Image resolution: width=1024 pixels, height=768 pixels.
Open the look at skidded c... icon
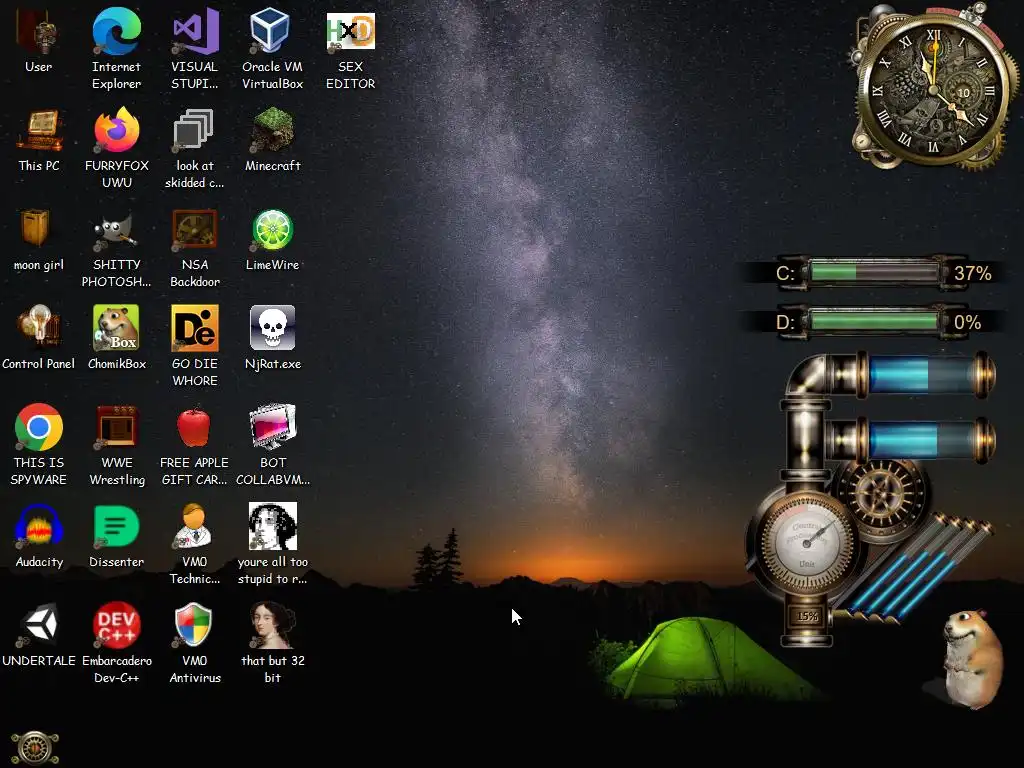pos(195,130)
